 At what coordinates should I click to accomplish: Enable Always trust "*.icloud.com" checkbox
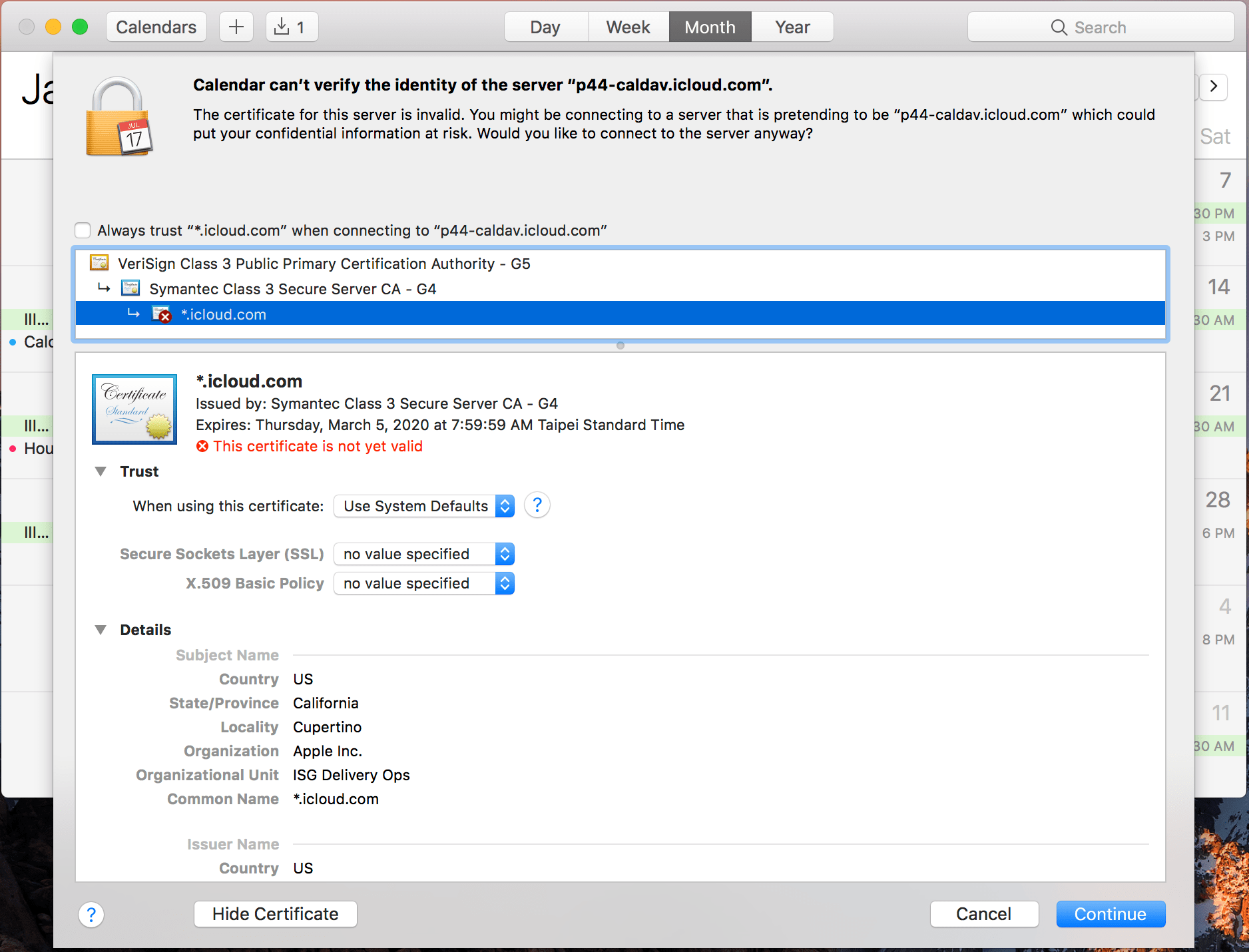(82, 230)
